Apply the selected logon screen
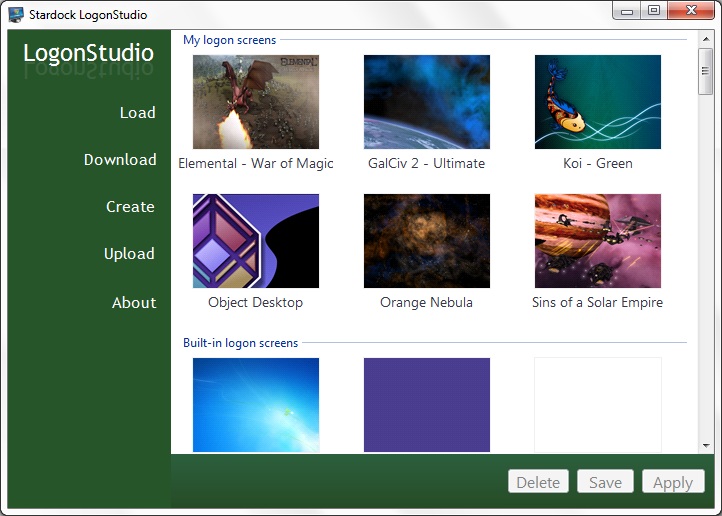The width and height of the screenshot is (722, 516). [673, 481]
